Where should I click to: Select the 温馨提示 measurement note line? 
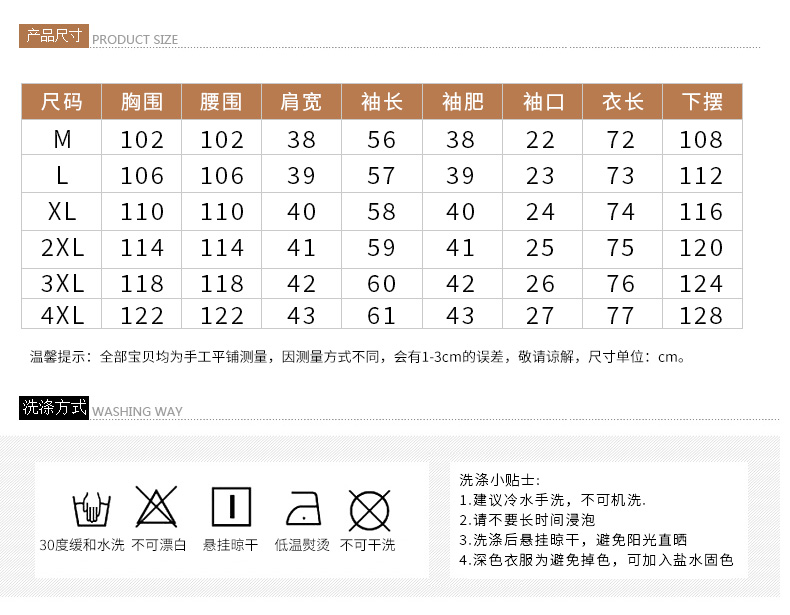tap(357, 357)
